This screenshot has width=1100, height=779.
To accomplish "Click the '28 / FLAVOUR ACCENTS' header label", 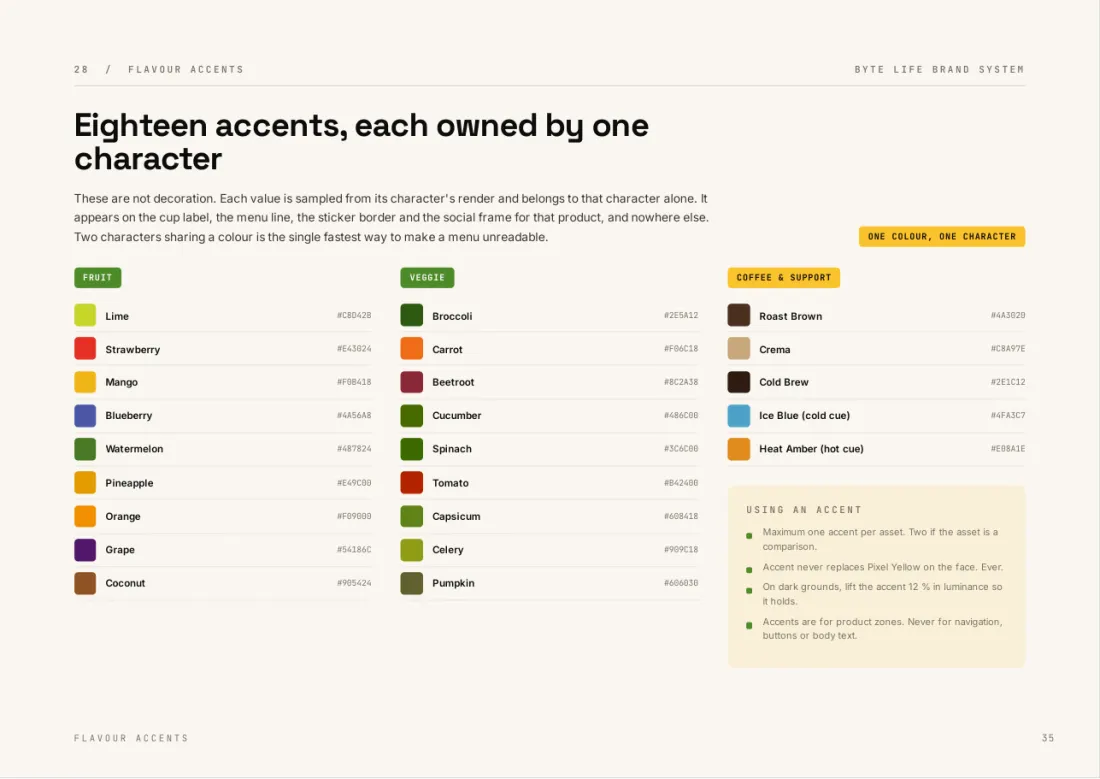I will 159,69.
